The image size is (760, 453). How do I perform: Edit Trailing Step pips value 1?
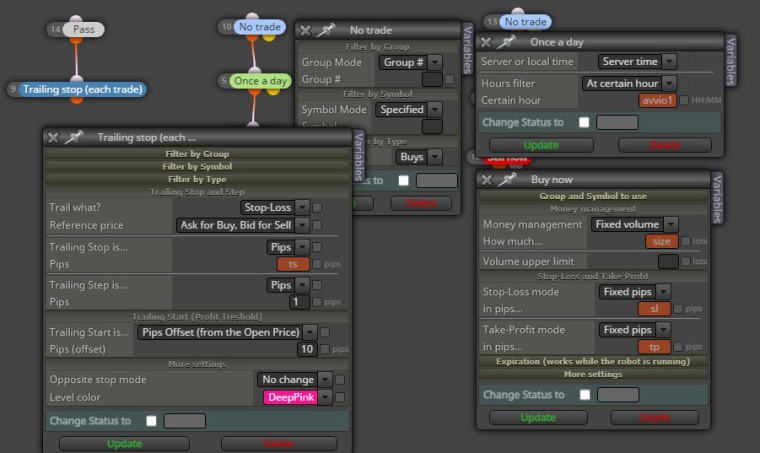(300, 302)
